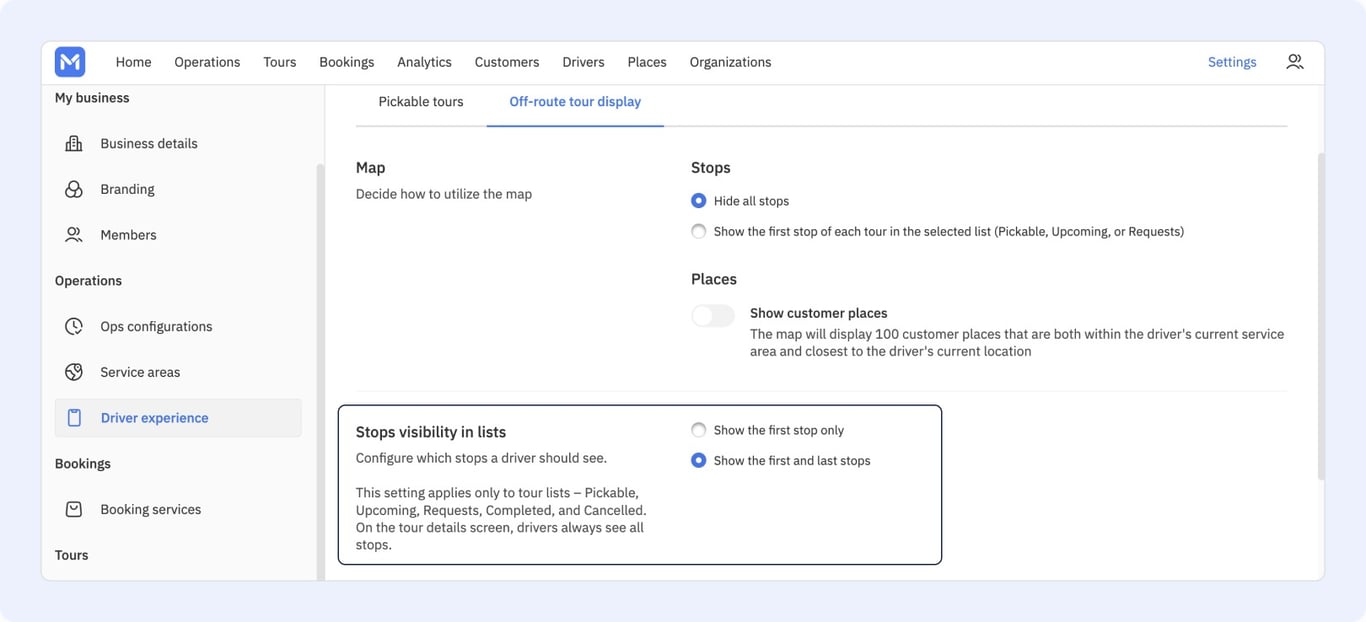The height and width of the screenshot is (622, 1366).
Task: Click the M logo icon
Action: coord(70,62)
